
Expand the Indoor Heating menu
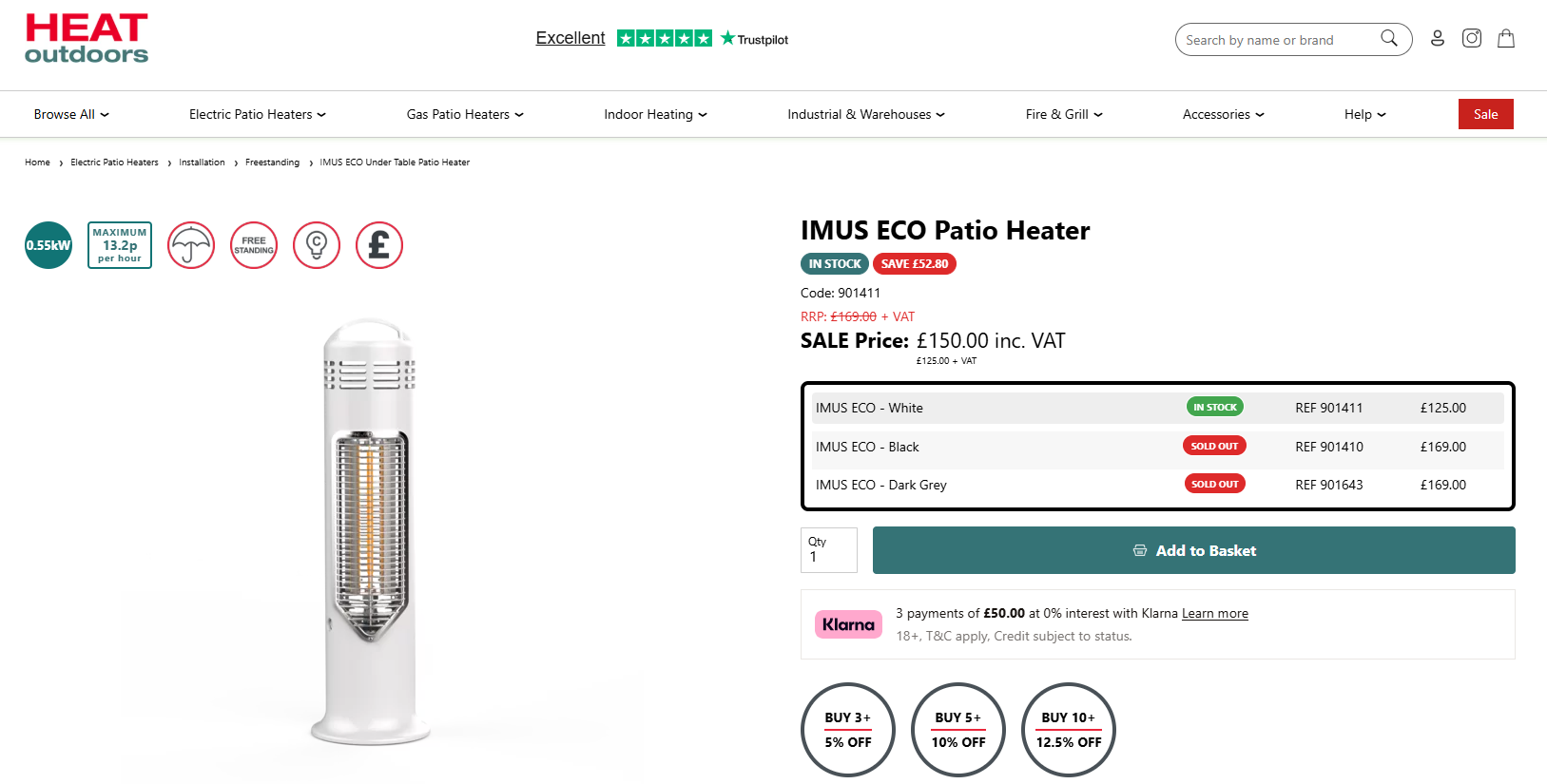pos(655,114)
